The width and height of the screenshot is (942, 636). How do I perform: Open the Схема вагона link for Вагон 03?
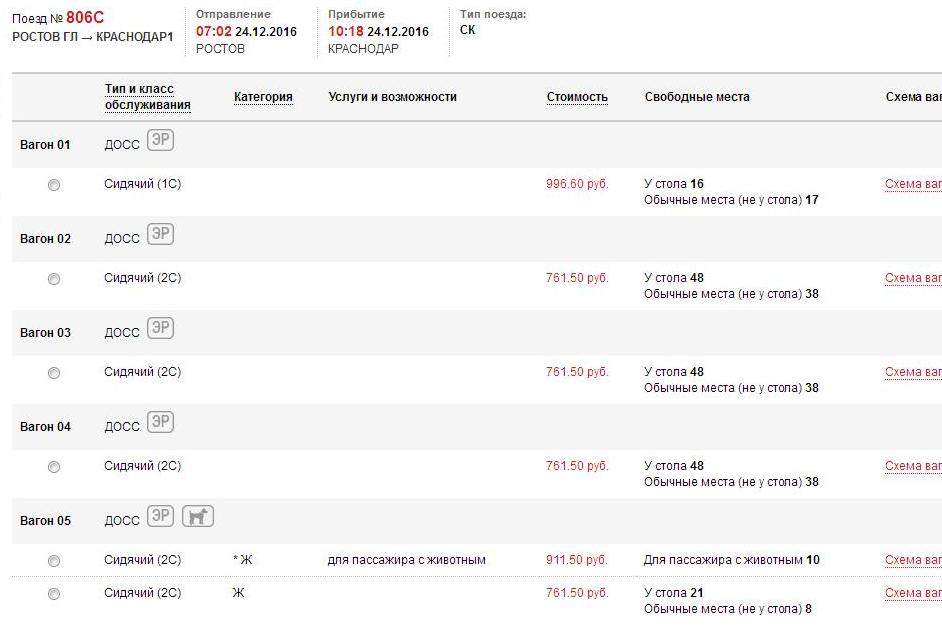(913, 372)
